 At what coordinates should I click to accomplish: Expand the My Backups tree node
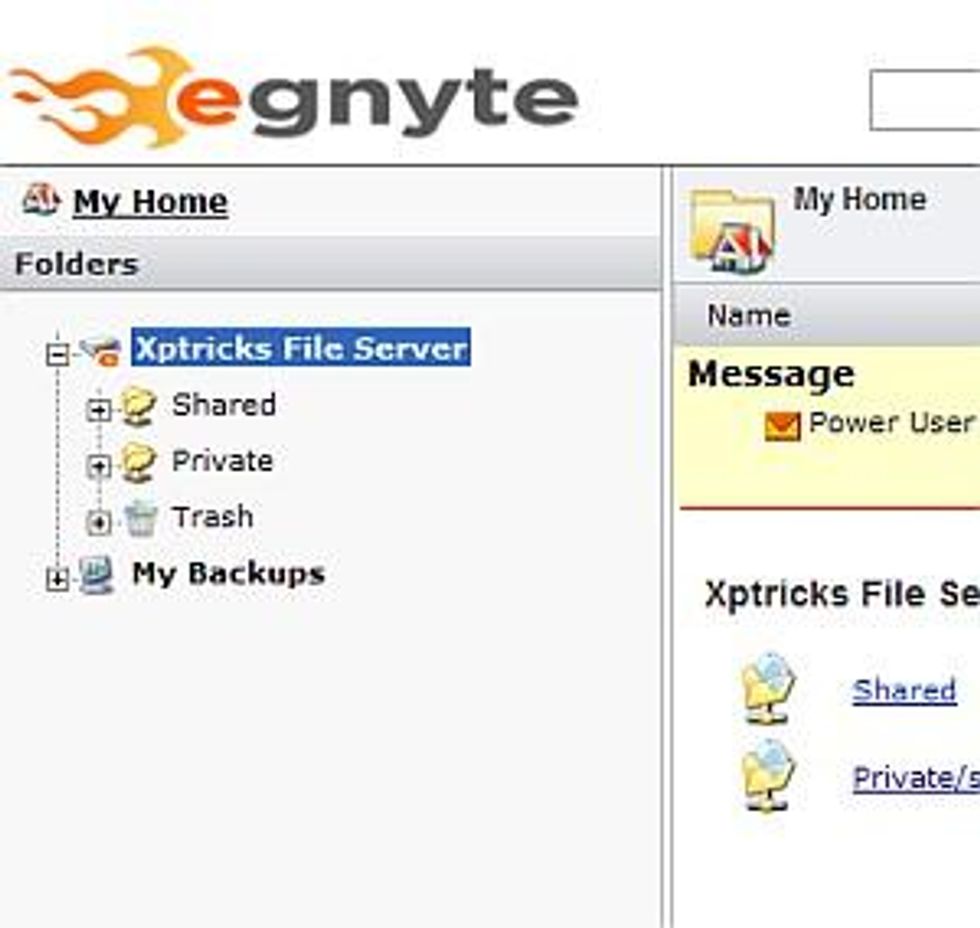[x=57, y=579]
